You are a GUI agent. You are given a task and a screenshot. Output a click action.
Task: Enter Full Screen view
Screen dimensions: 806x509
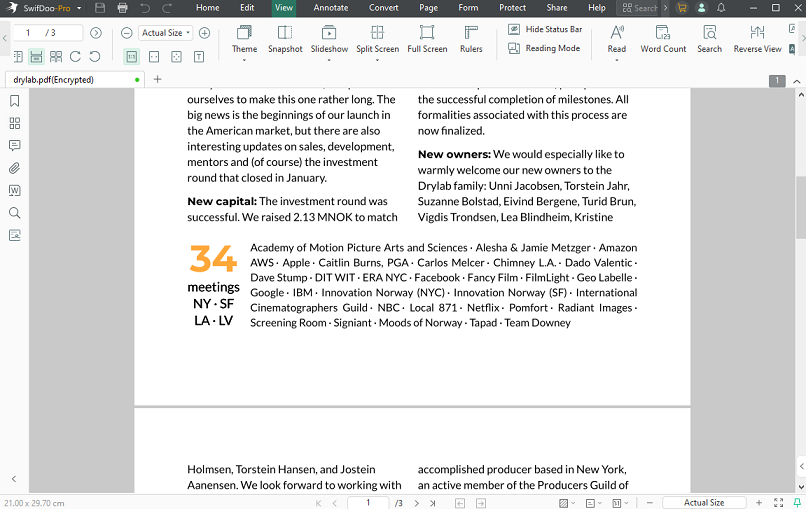(427, 40)
